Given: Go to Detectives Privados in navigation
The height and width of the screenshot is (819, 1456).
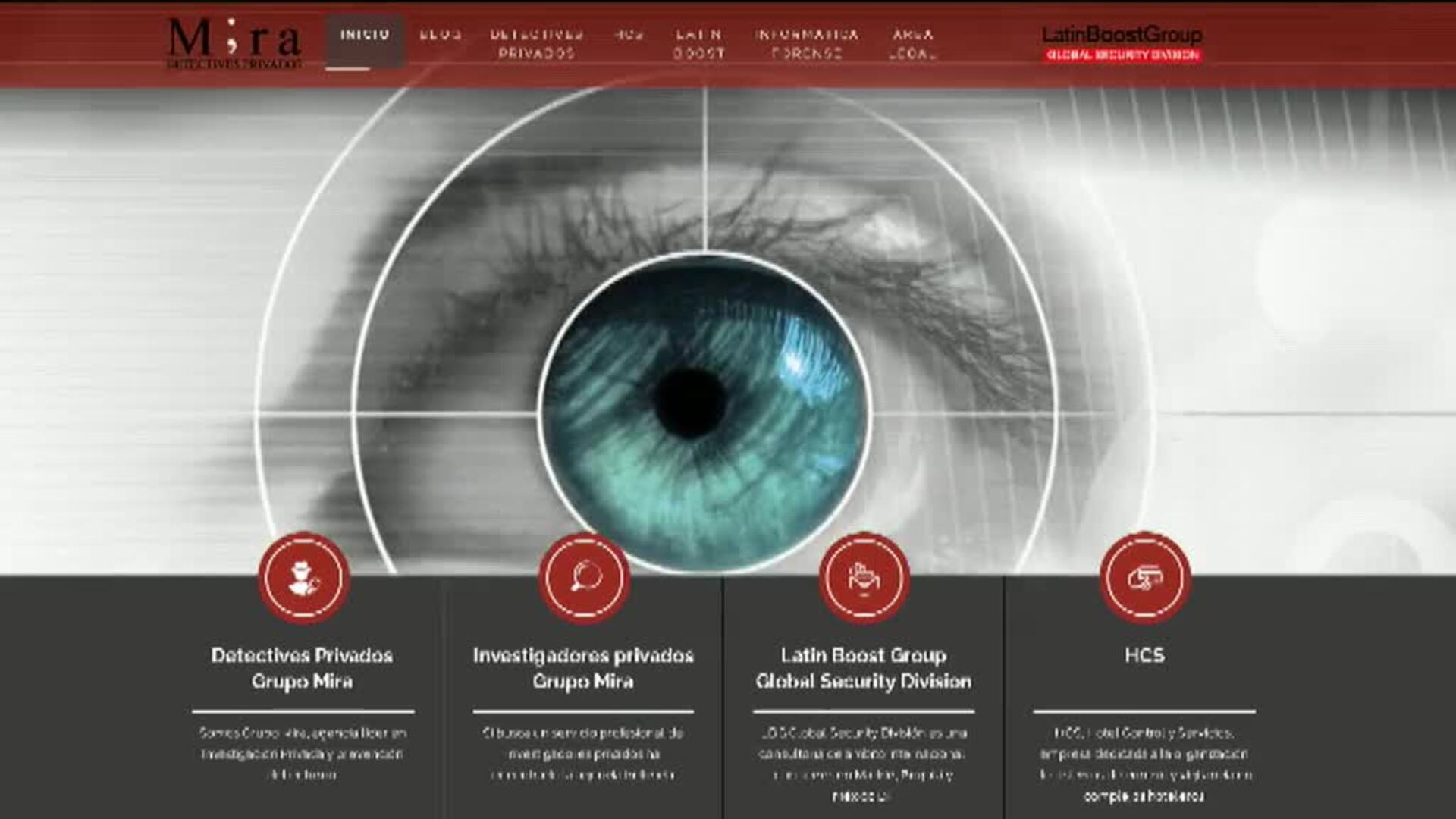Looking at the screenshot, I should [x=536, y=44].
